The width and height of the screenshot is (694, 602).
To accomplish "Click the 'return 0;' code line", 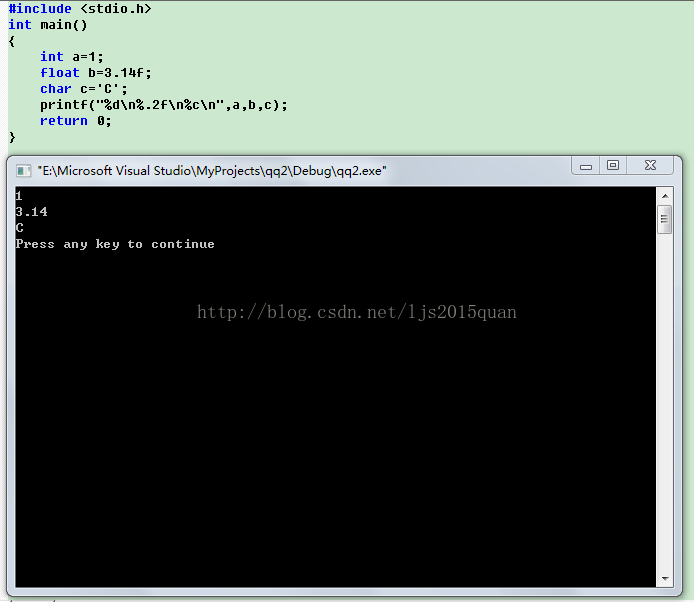I will click(76, 121).
